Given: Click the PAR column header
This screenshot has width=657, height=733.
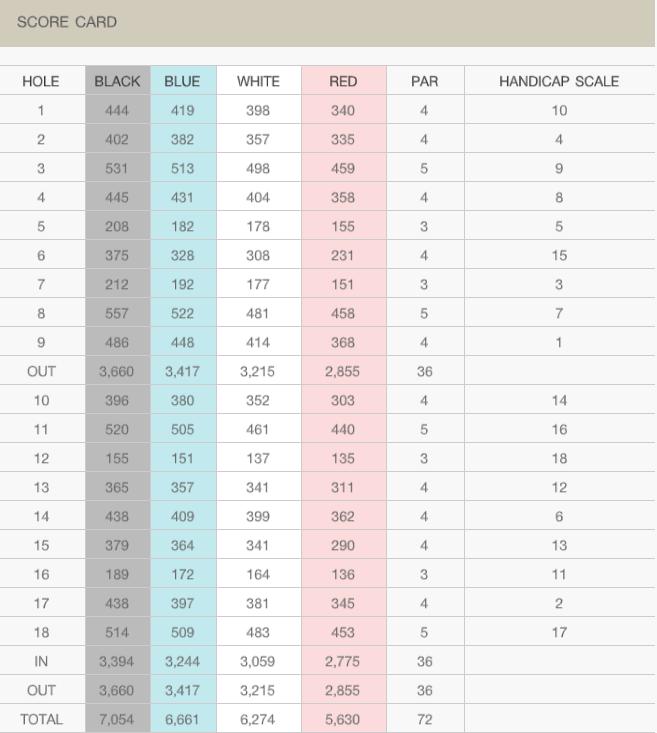Looking at the screenshot, I should click(425, 81).
